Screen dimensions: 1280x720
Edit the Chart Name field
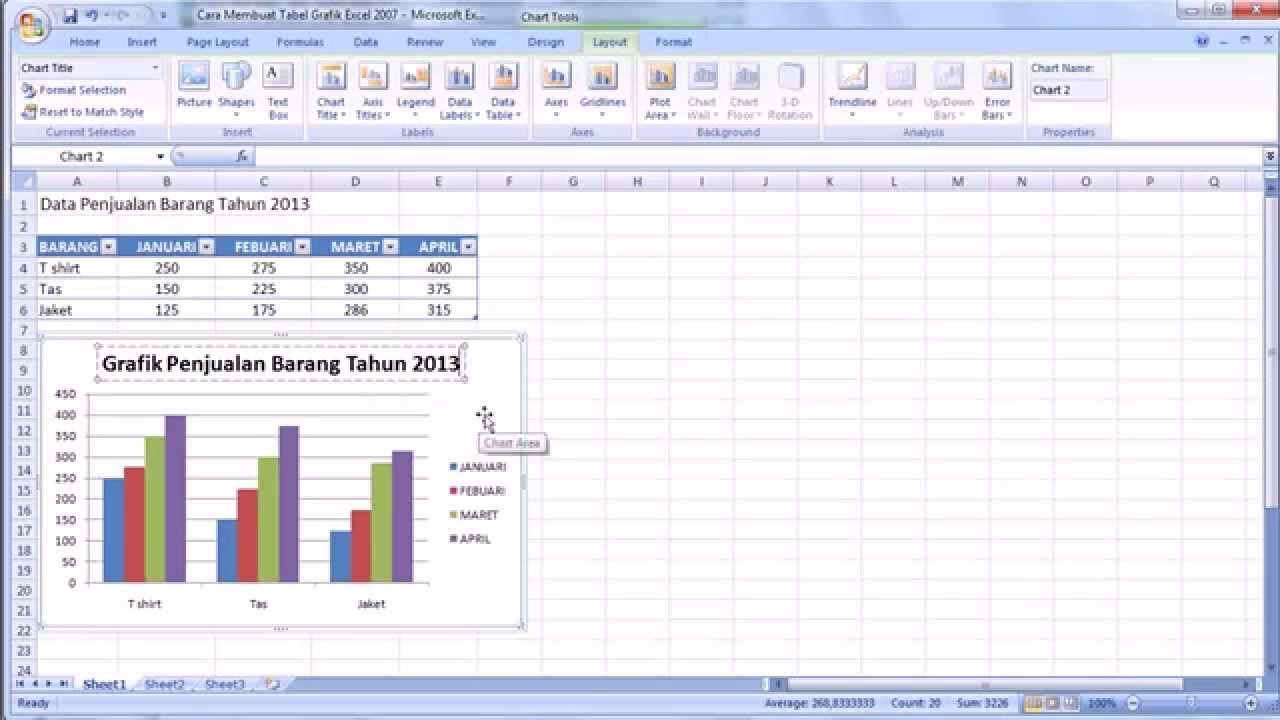tap(1069, 90)
